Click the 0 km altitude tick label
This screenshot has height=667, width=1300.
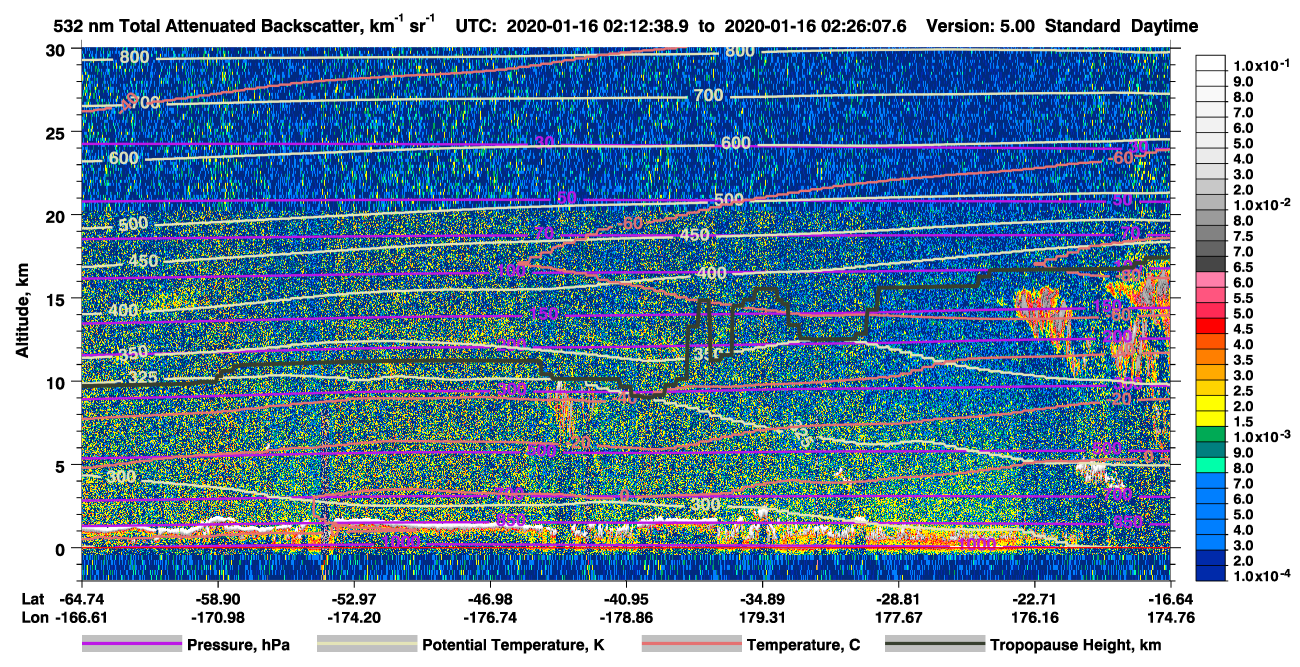pos(60,548)
